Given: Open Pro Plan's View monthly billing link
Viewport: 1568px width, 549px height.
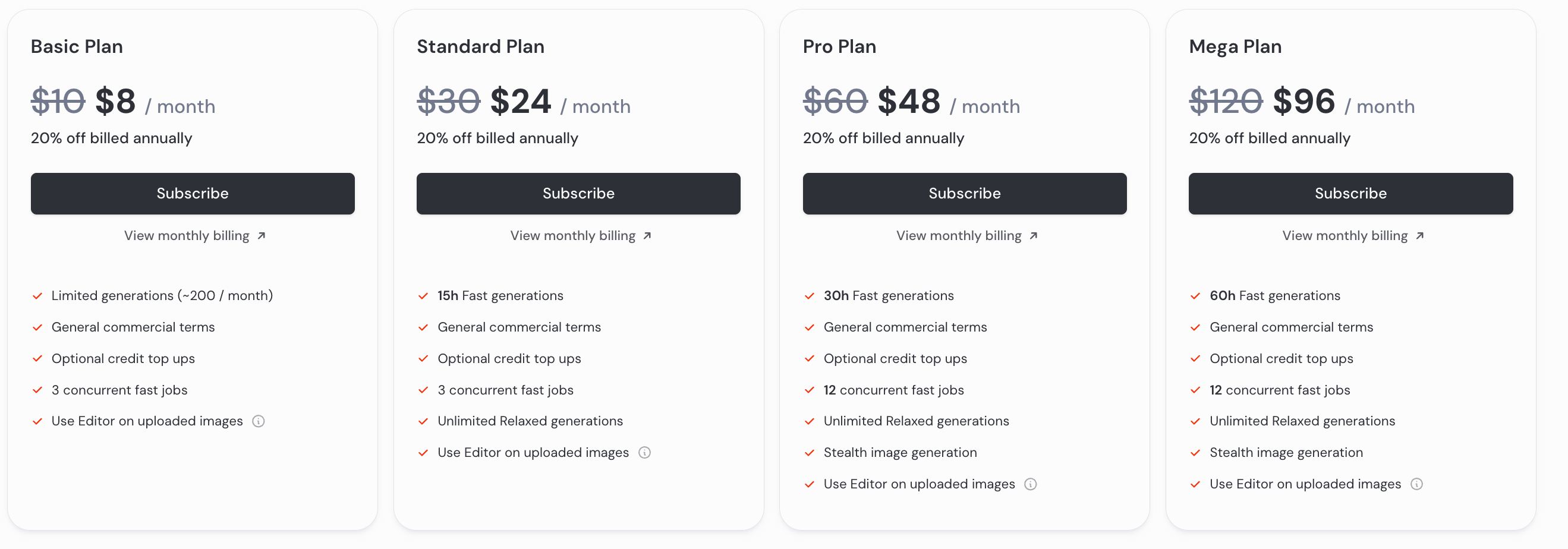Looking at the screenshot, I should (x=959, y=236).
